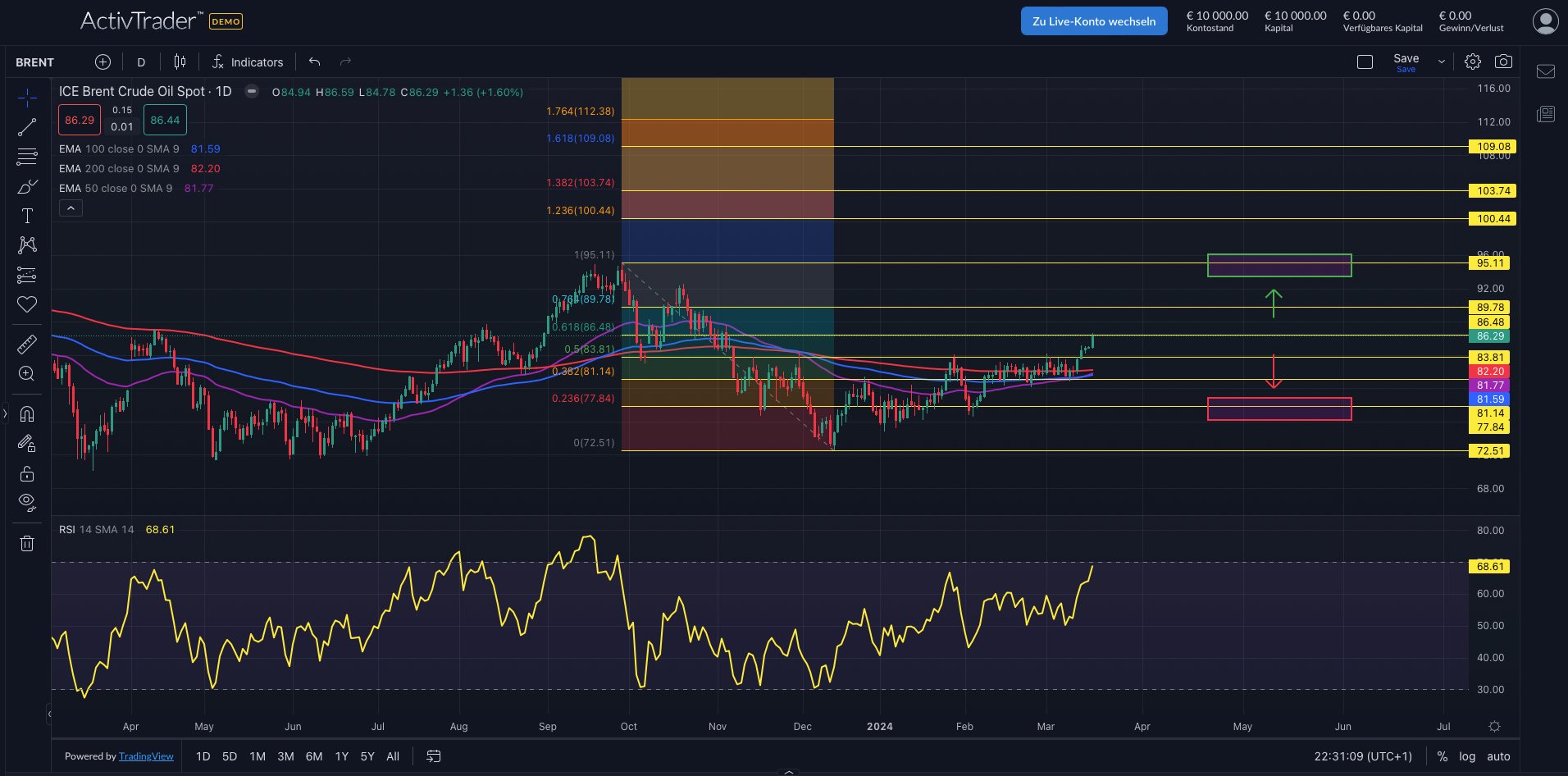Open the TradingView link
The height and width of the screenshot is (776, 1568).
pyautogui.click(x=146, y=756)
